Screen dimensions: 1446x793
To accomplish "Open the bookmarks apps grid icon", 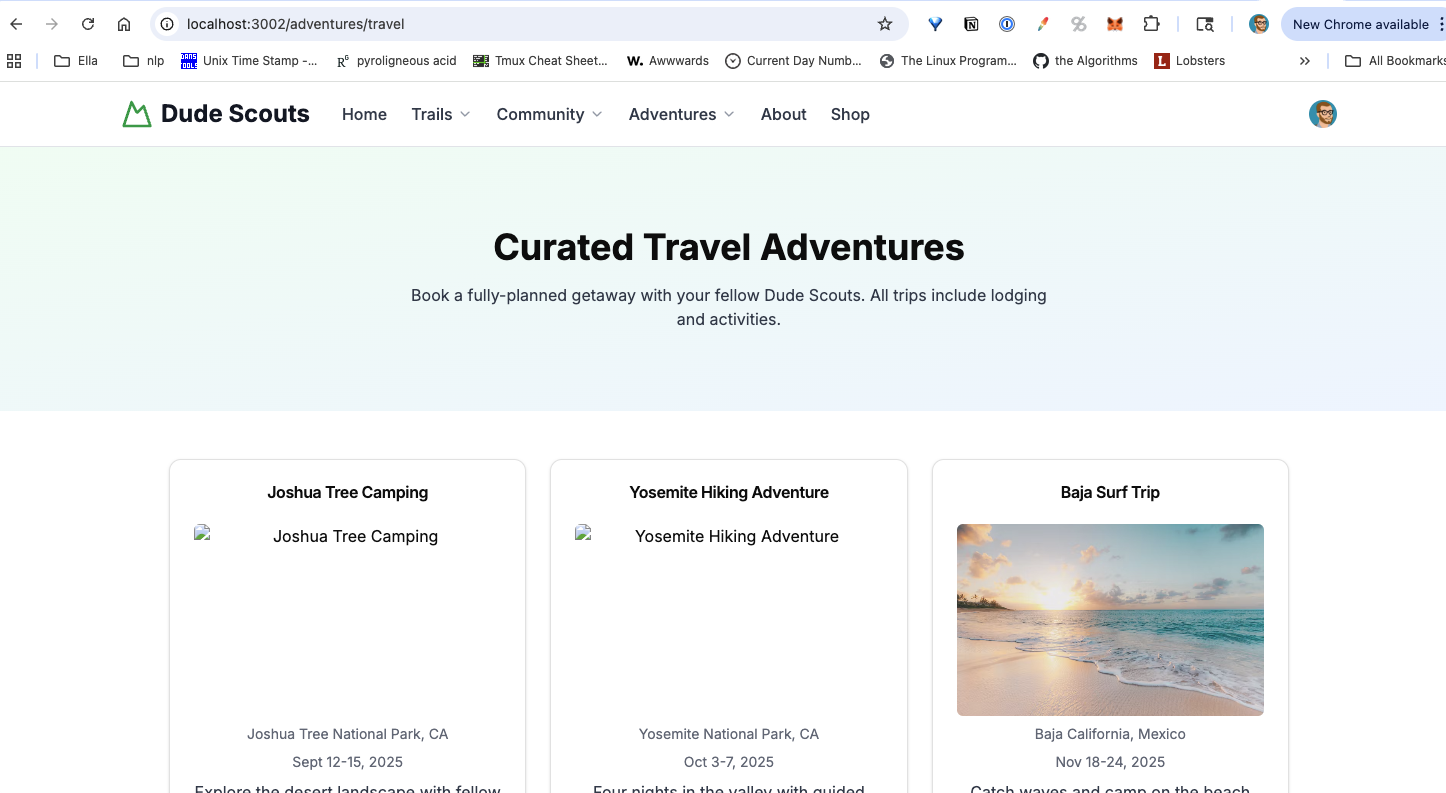I will pos(14,61).
